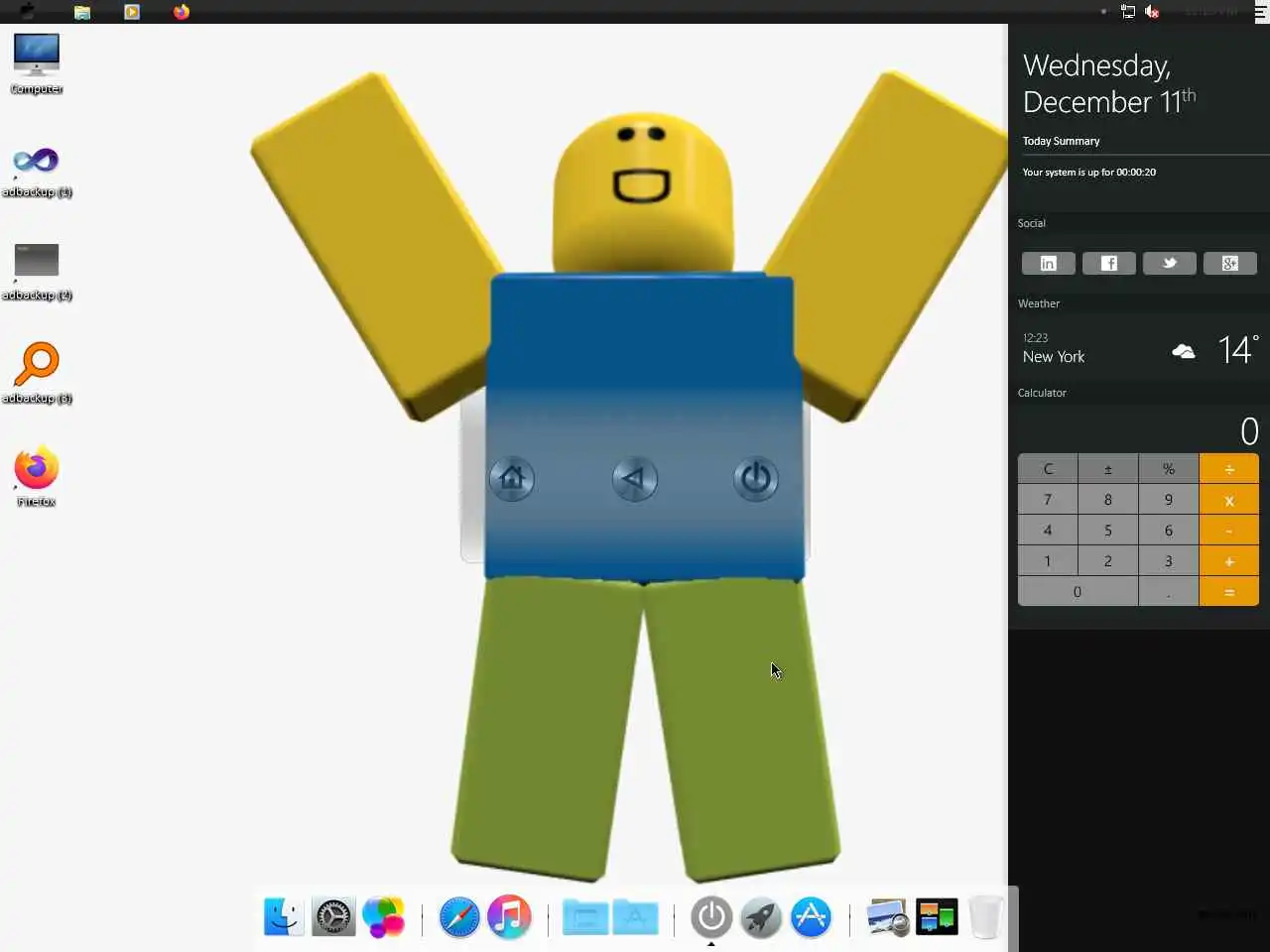
Task: Click the calculator x multiply button
Action: tap(1229, 500)
